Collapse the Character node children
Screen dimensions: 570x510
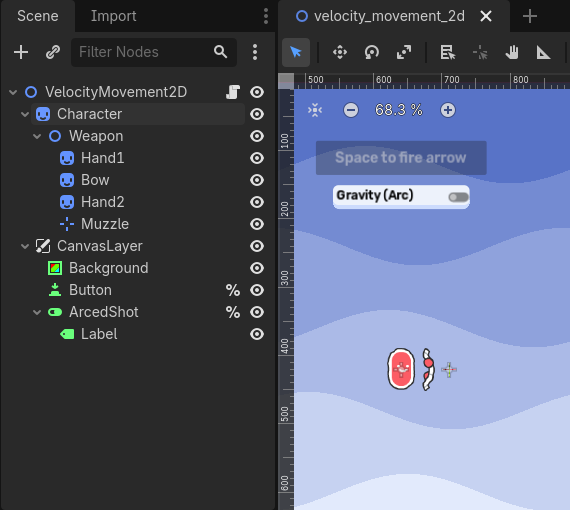[25, 114]
